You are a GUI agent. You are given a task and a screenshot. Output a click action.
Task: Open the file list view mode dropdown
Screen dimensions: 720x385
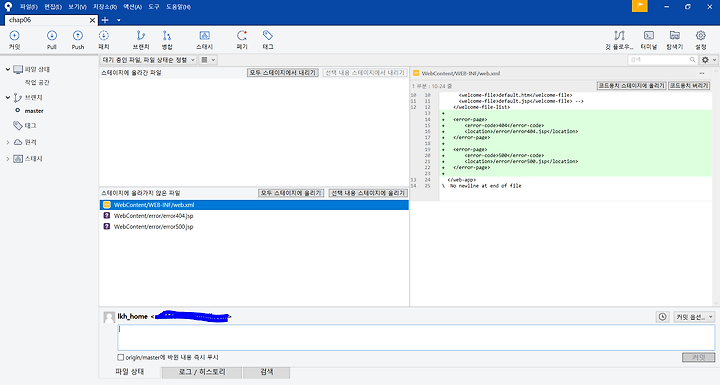click(x=208, y=60)
